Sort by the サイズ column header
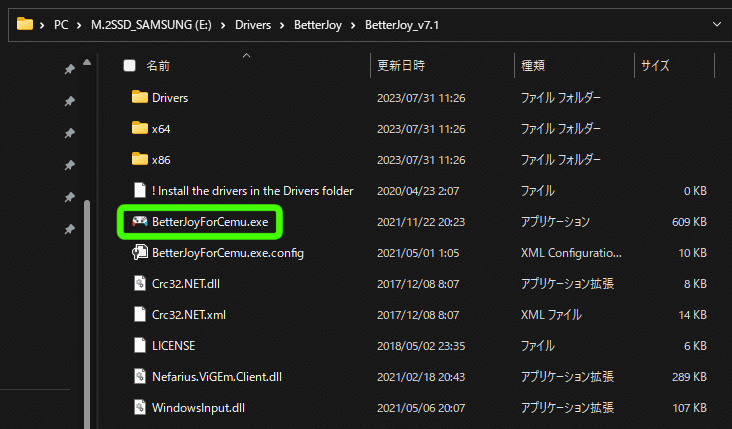The height and width of the screenshot is (429, 732). 655,65
